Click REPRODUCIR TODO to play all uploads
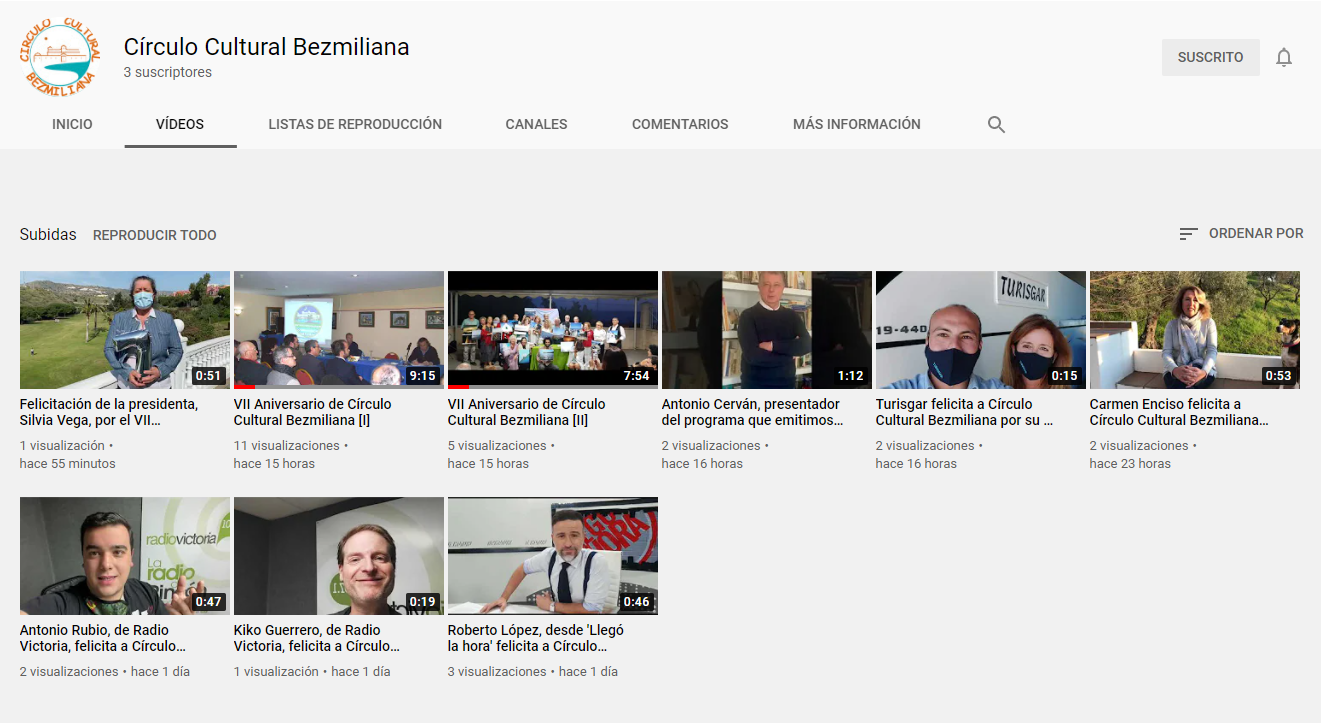The width and height of the screenshot is (1321, 723). coord(154,234)
